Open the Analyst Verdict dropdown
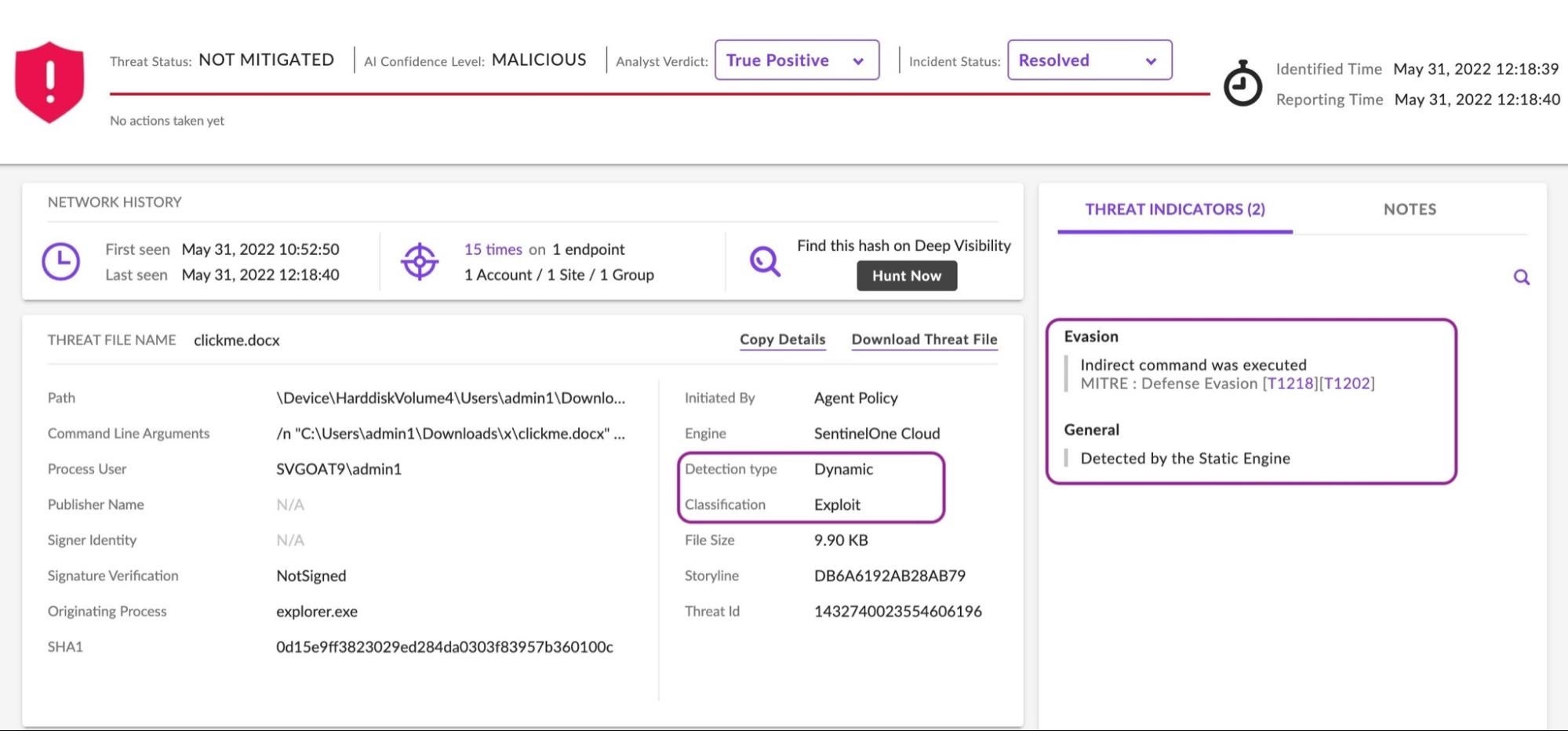1568x731 pixels. [796, 60]
